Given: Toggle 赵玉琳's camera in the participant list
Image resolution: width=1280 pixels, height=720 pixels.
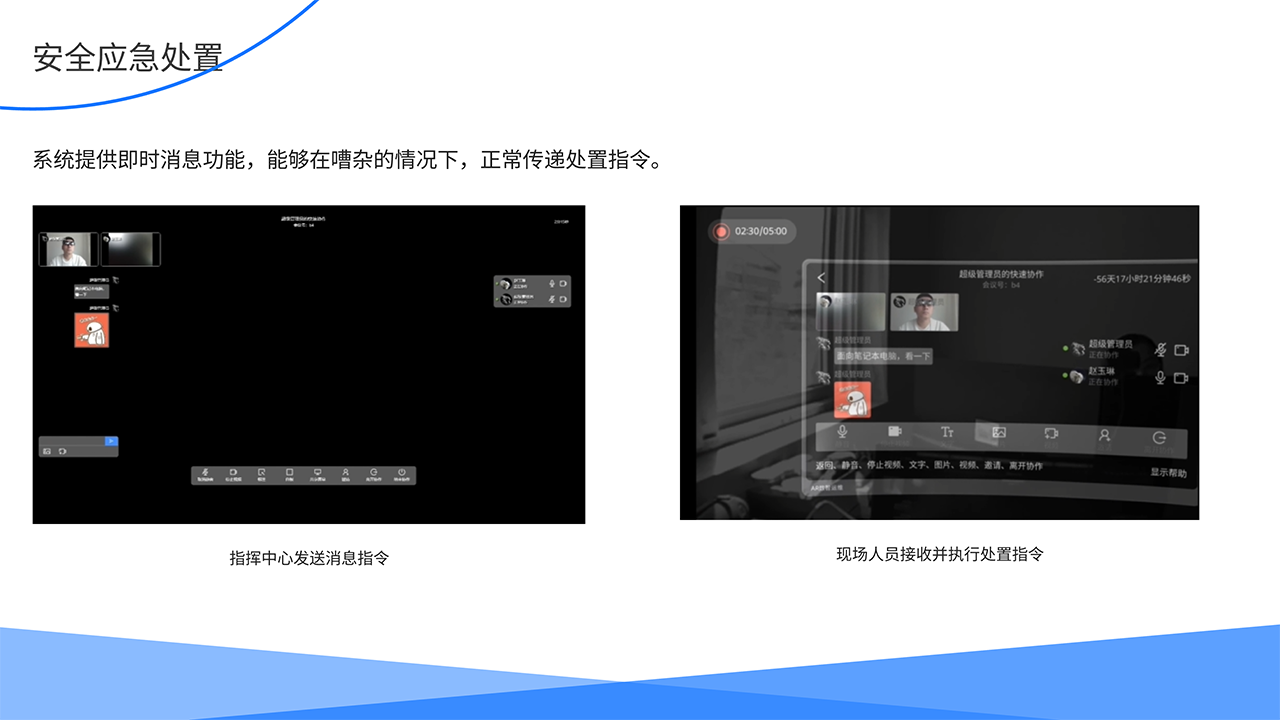Looking at the screenshot, I should pyautogui.click(x=1182, y=379).
